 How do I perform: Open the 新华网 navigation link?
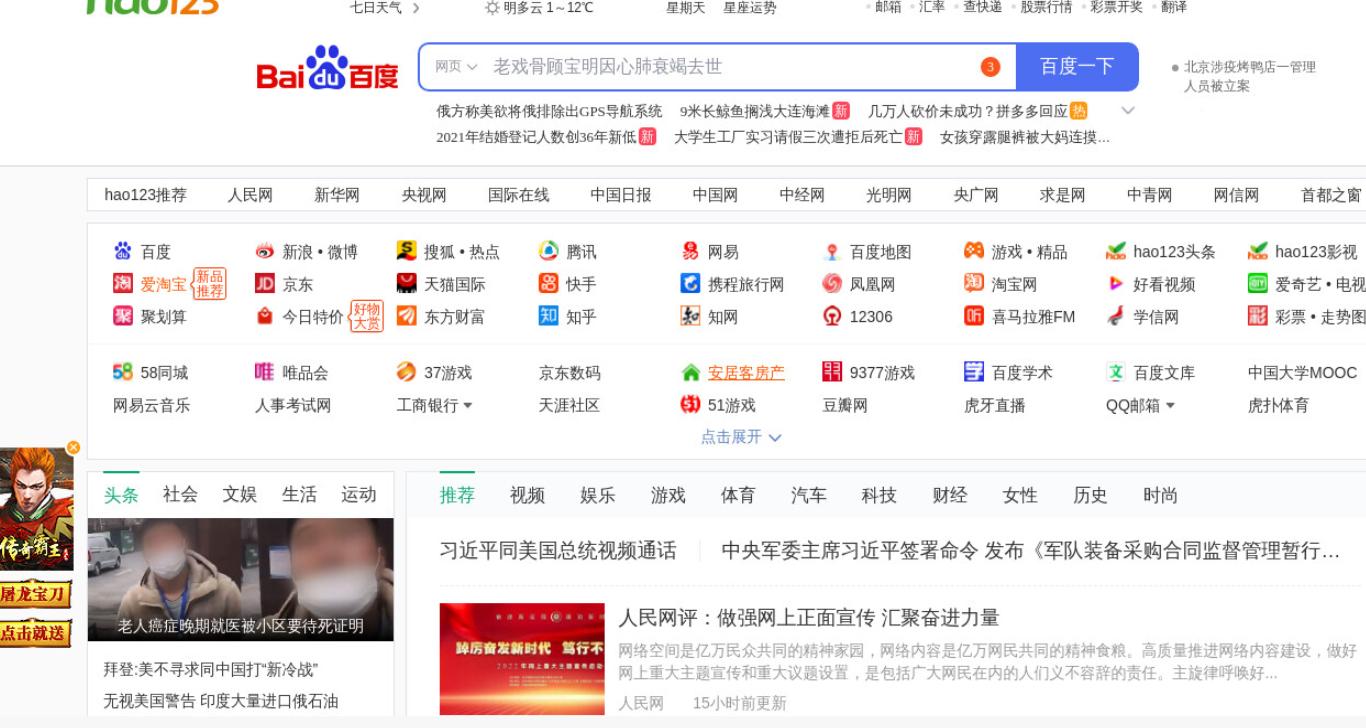pyautogui.click(x=337, y=195)
